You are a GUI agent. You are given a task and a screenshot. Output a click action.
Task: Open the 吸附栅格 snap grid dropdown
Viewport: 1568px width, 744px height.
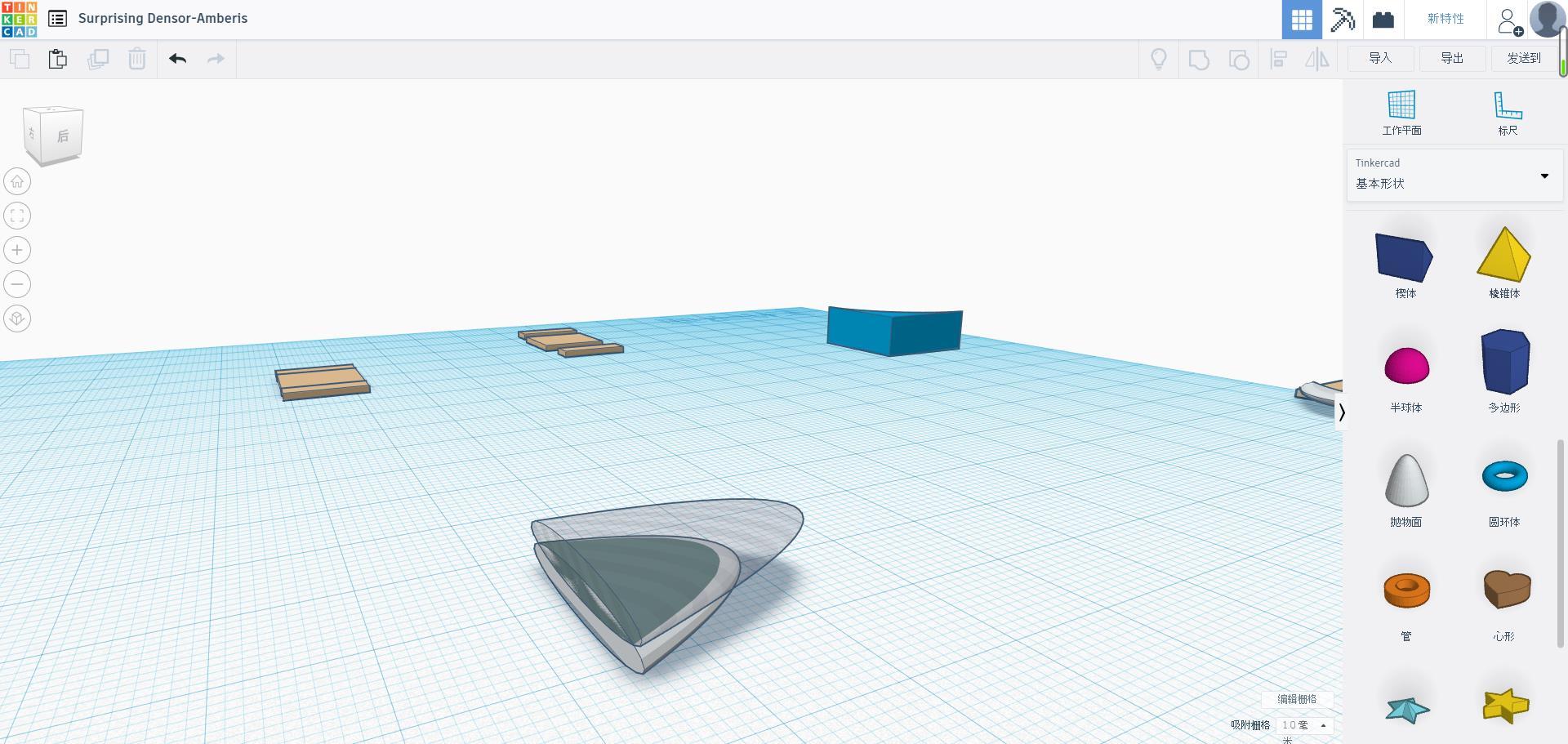tap(1304, 725)
